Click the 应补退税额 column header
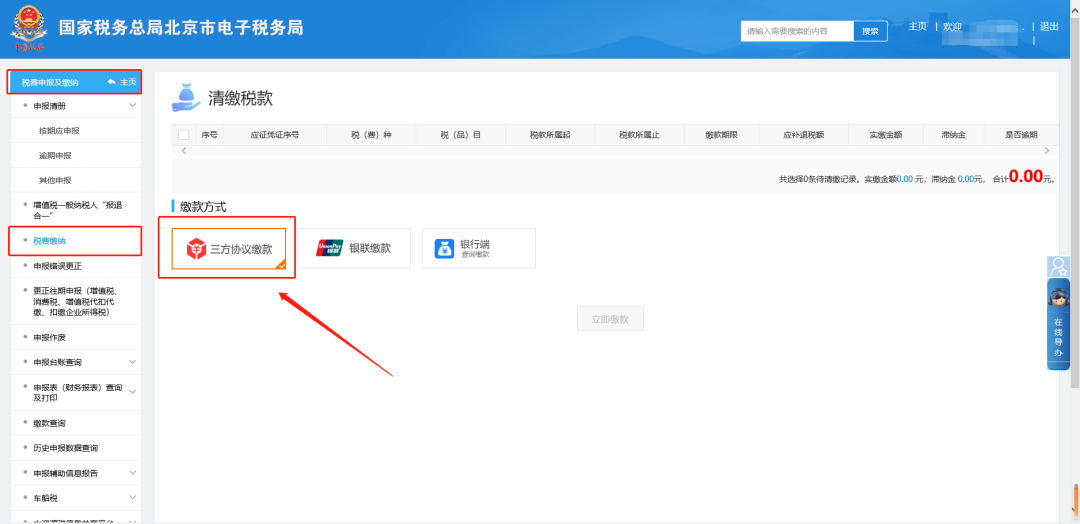This screenshot has height=524, width=1080. [x=803, y=135]
